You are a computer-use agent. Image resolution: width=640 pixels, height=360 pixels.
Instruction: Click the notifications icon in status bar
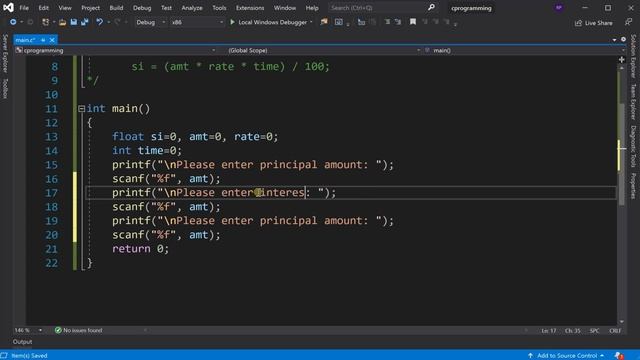tap(619, 356)
